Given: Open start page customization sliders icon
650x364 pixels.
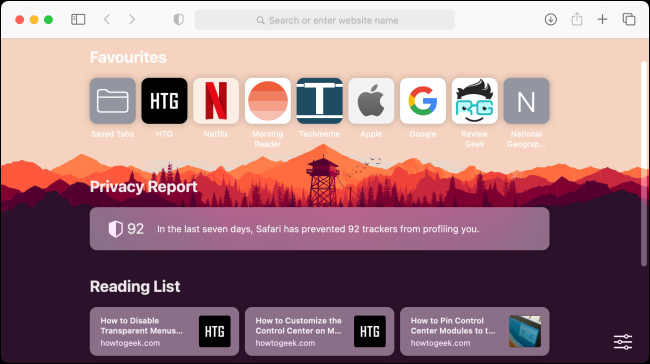Looking at the screenshot, I should point(623,342).
